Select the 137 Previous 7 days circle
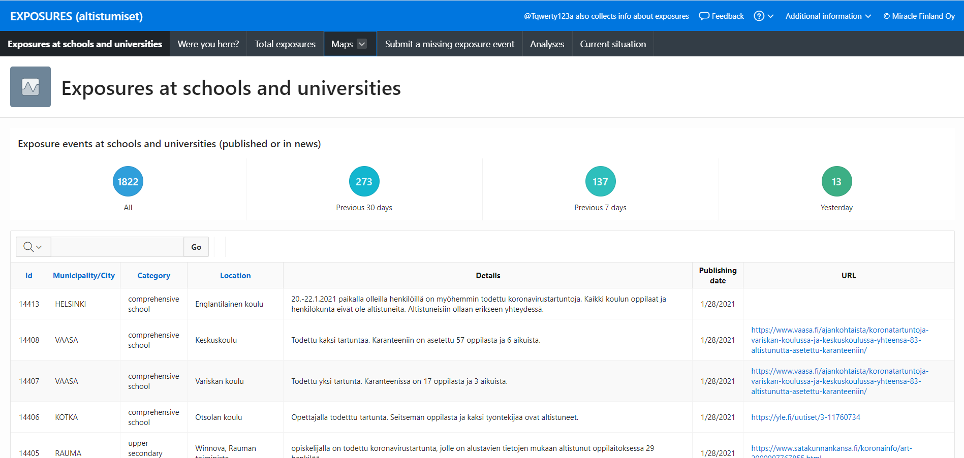Image resolution: width=964 pixels, height=458 pixels. 600,181
